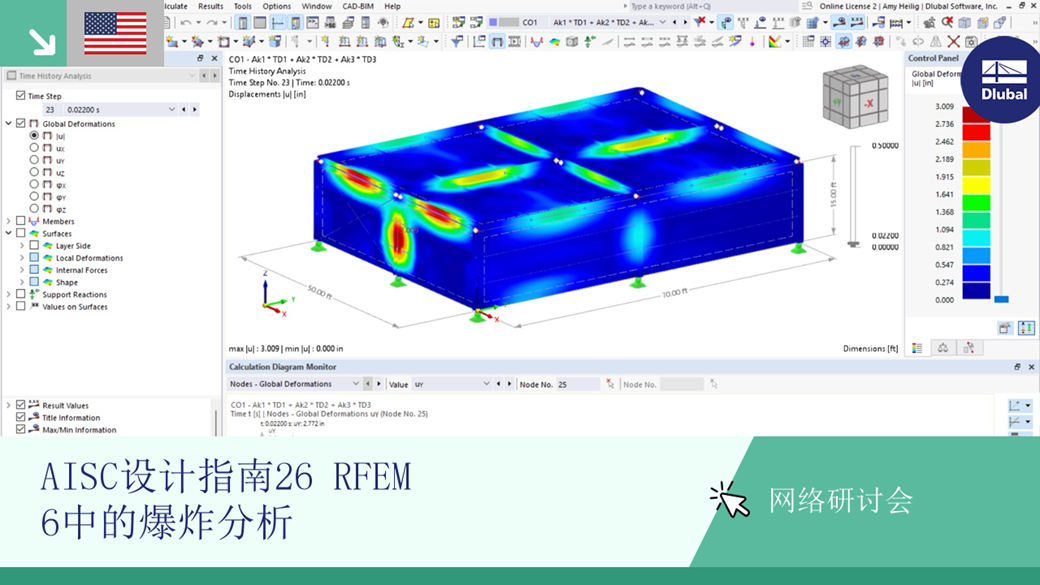The image size is (1040, 585).
Task: Click the Control Panel scale settings icon
Action: click(1025, 328)
